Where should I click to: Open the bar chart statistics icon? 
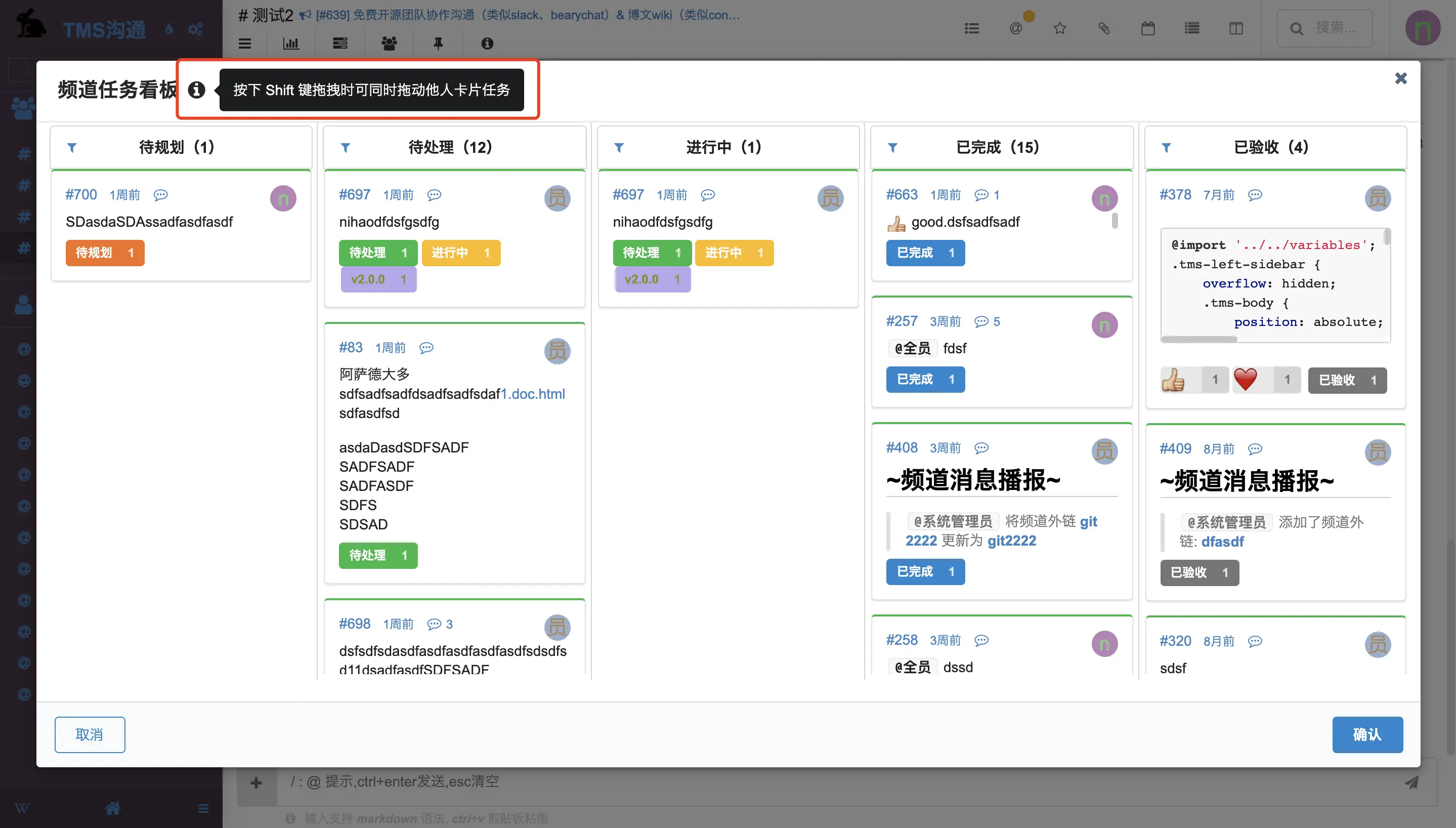291,43
